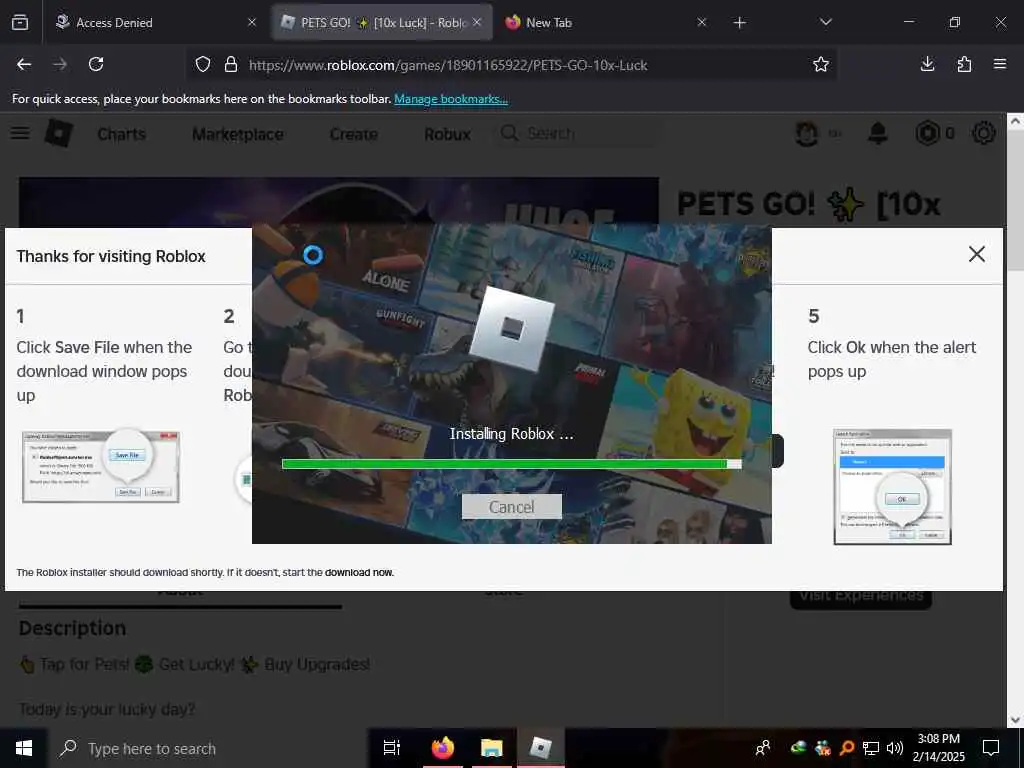Open the Downloads panel

point(927,64)
